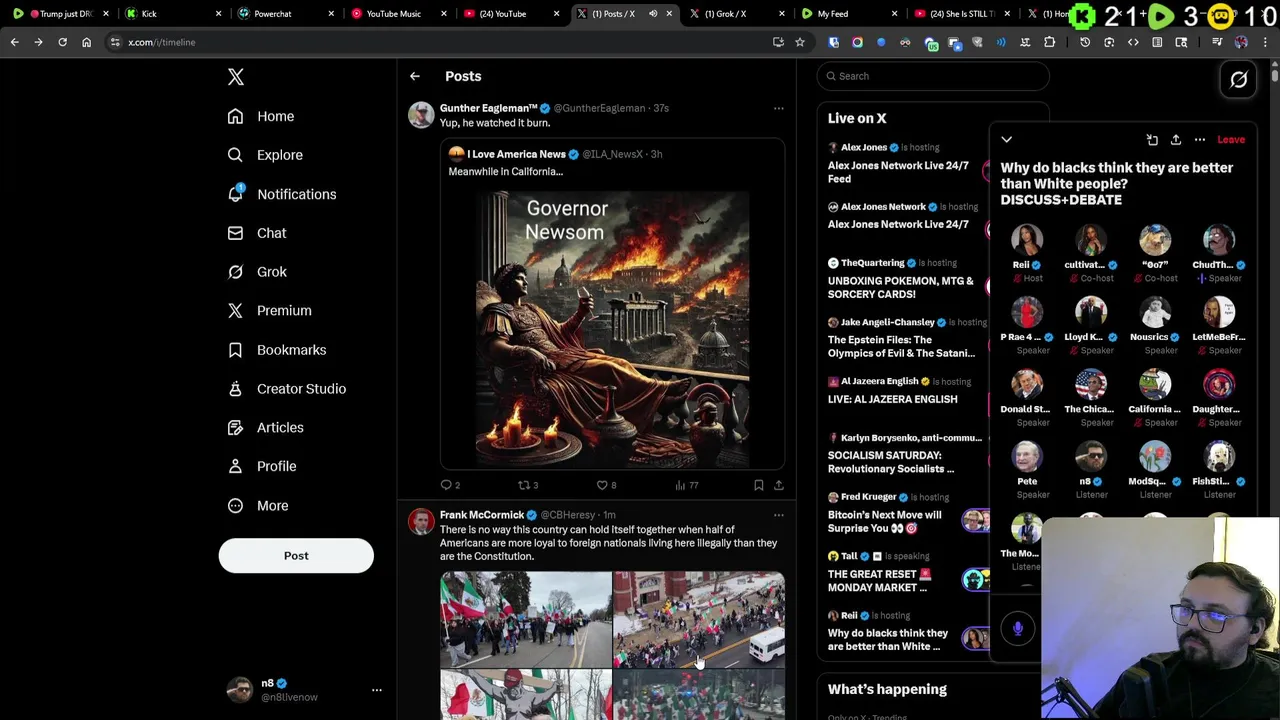Open Creator Studio in the sidebar
1280x720 pixels.
[287, 389]
